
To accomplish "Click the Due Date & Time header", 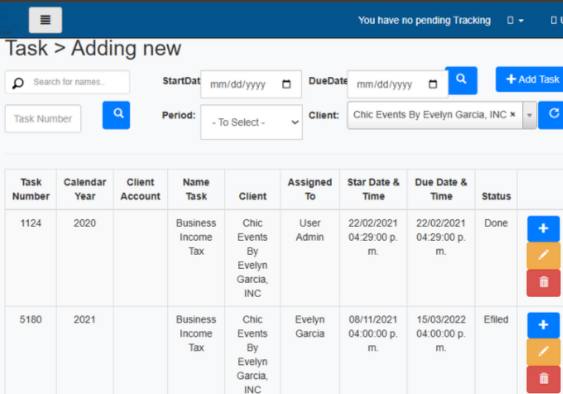I will click(x=441, y=189).
